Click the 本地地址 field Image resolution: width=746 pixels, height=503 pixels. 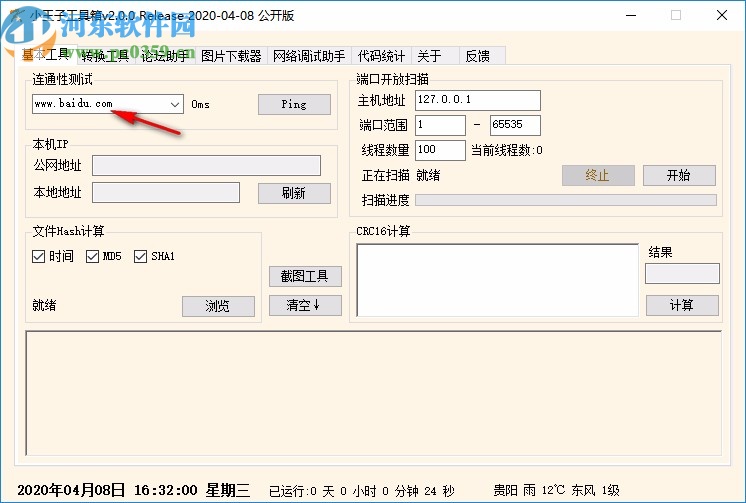pyautogui.click(x=166, y=192)
